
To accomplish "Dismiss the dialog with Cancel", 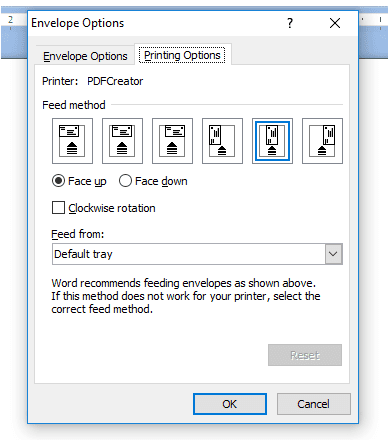I will [314, 404].
